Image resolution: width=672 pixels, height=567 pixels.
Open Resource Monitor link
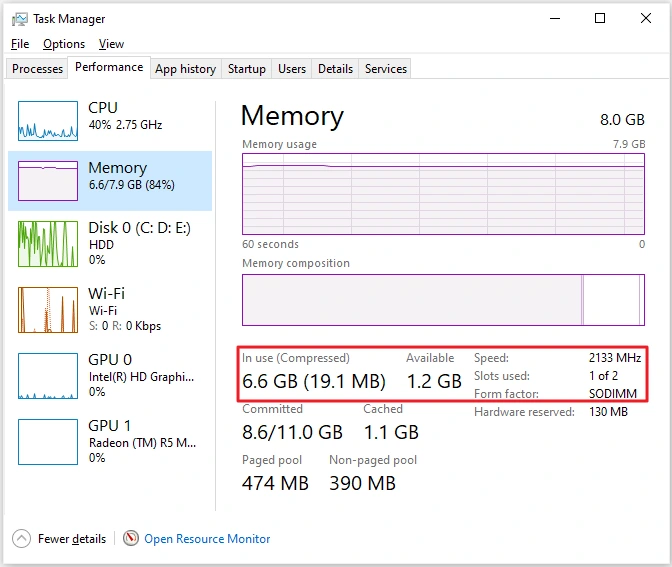click(x=207, y=539)
